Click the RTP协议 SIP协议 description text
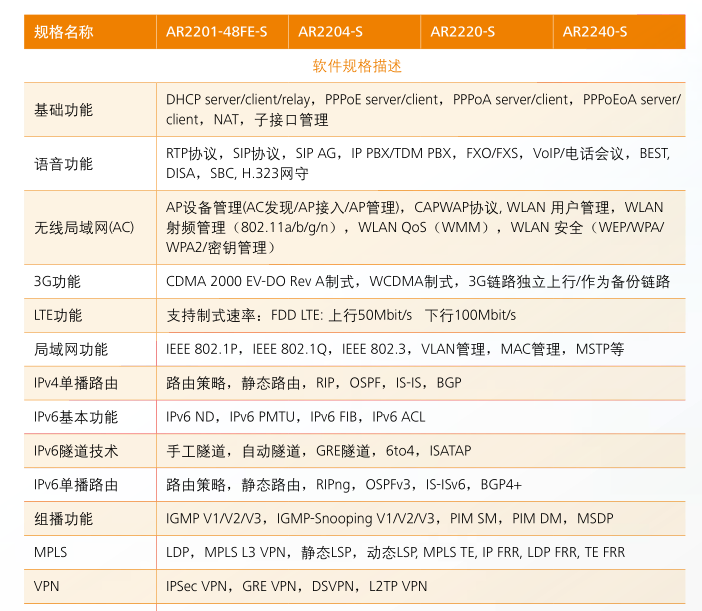The image size is (702, 611). [x=418, y=163]
